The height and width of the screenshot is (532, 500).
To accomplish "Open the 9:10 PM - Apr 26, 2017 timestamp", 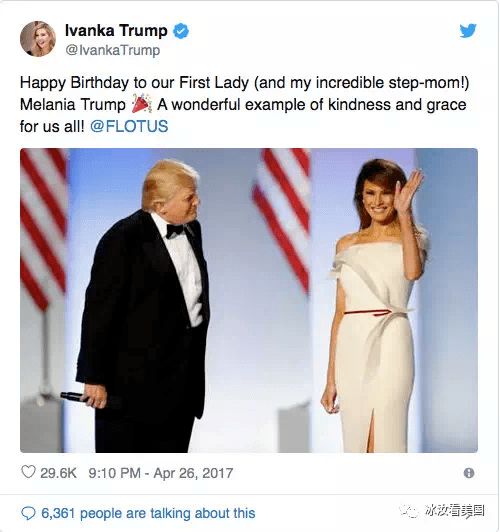I will 161,473.
